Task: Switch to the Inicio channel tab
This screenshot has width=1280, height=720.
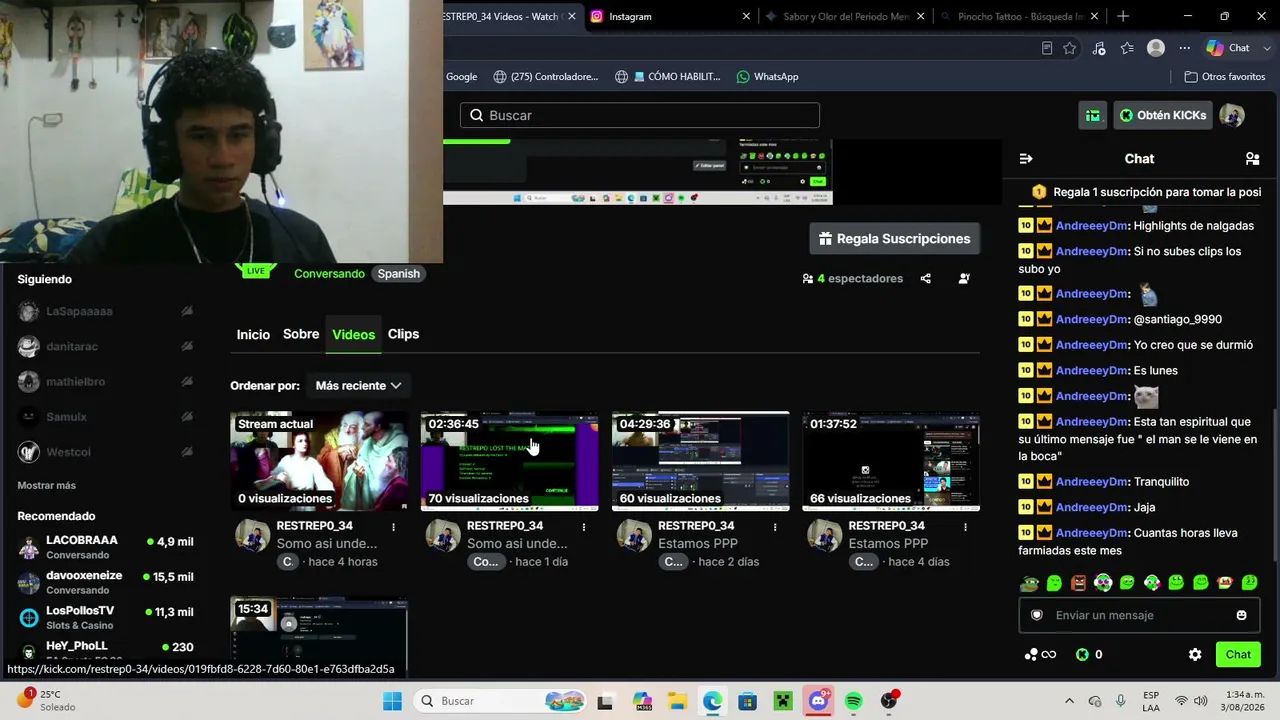Action: coord(253,335)
